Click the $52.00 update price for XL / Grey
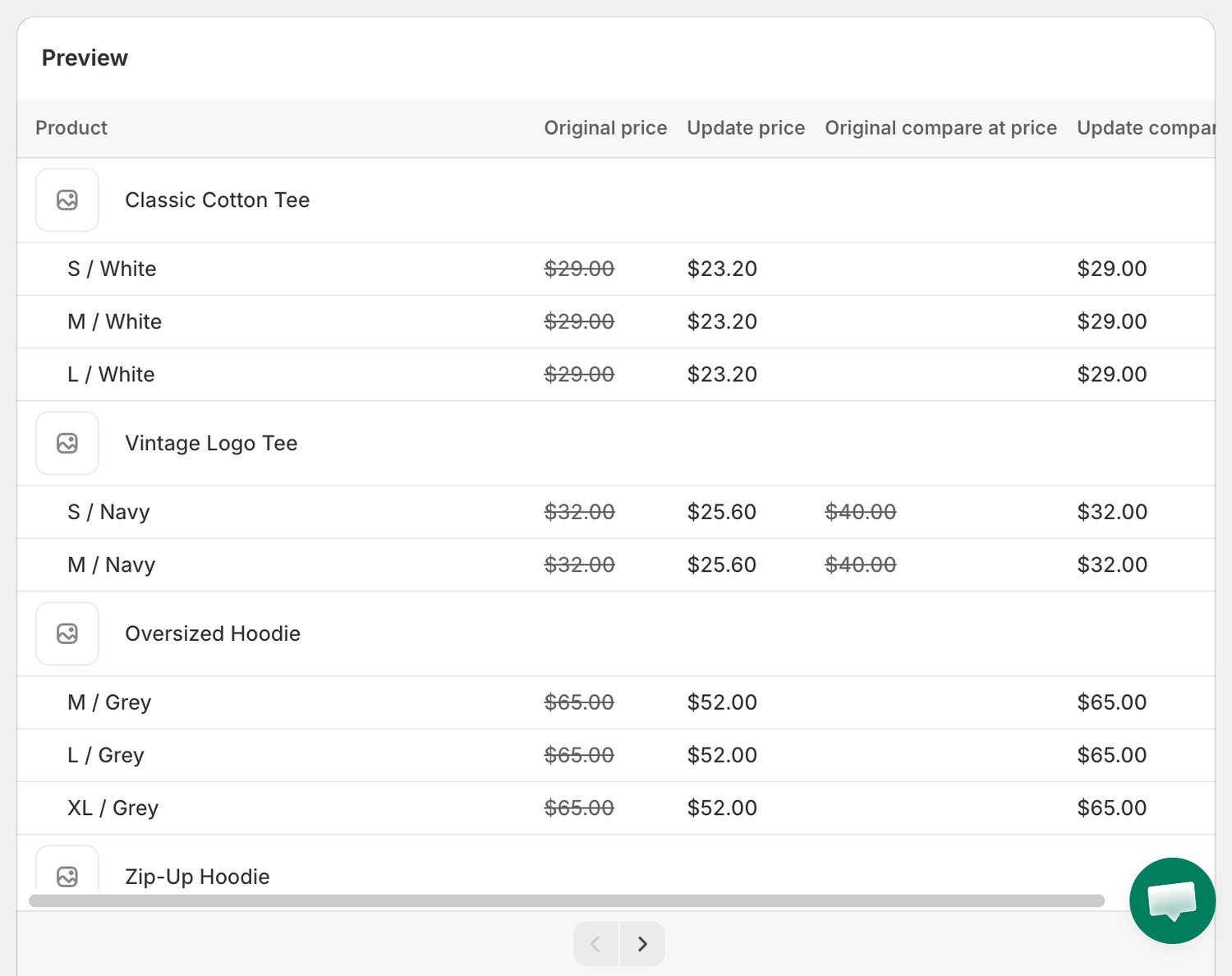Screen dimensions: 1232x976 pyautogui.click(x=722, y=808)
